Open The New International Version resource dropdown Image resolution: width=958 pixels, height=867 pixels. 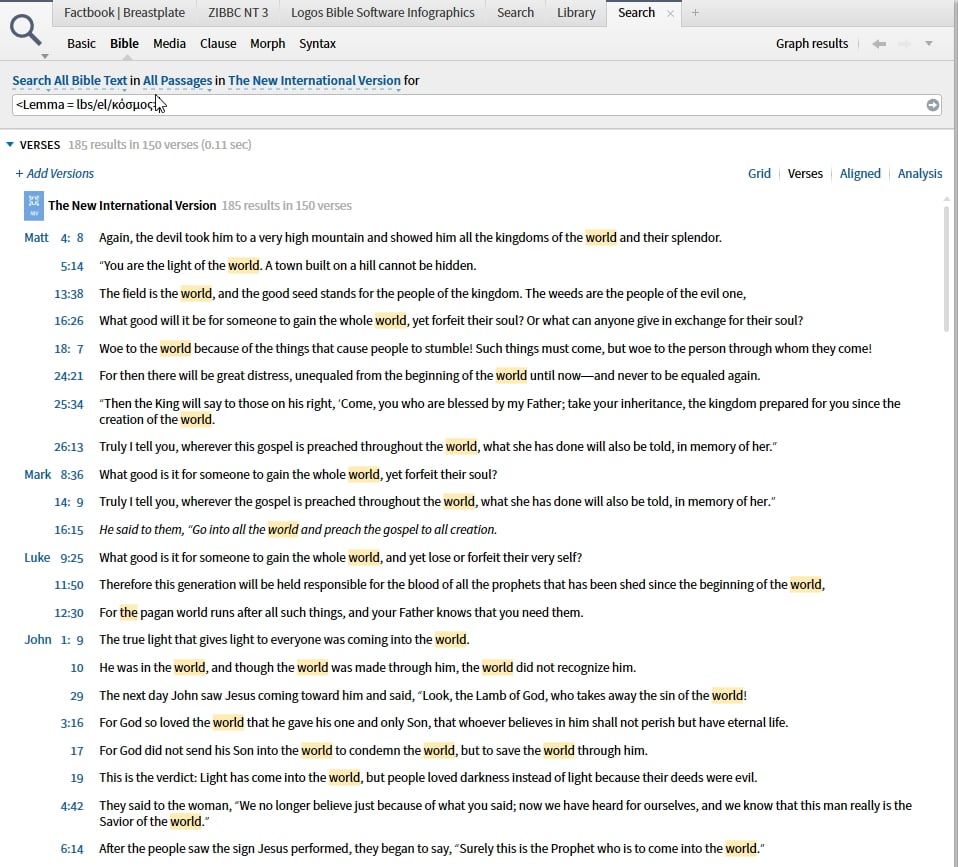[314, 81]
